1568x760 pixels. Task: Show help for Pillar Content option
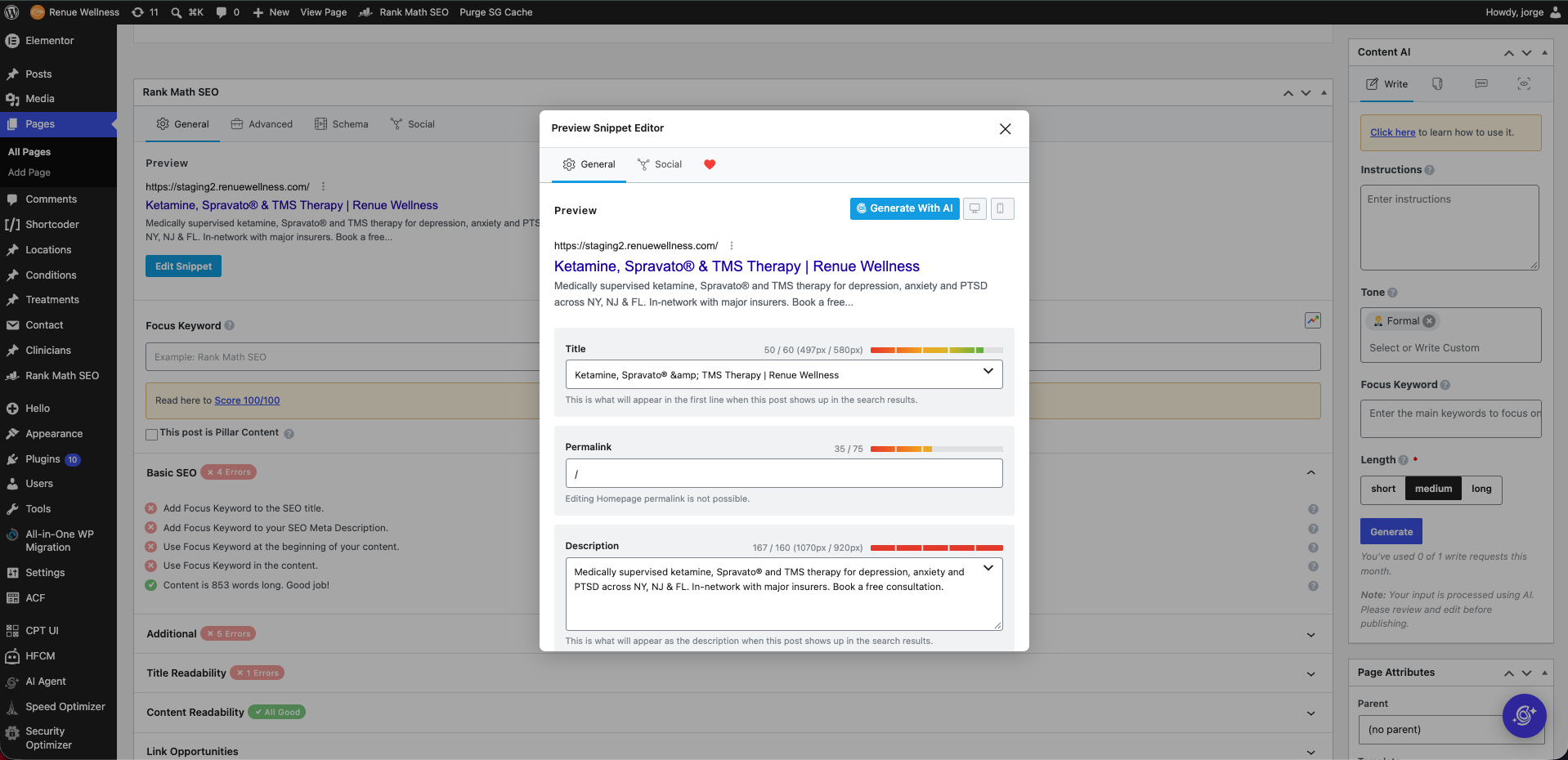point(289,434)
